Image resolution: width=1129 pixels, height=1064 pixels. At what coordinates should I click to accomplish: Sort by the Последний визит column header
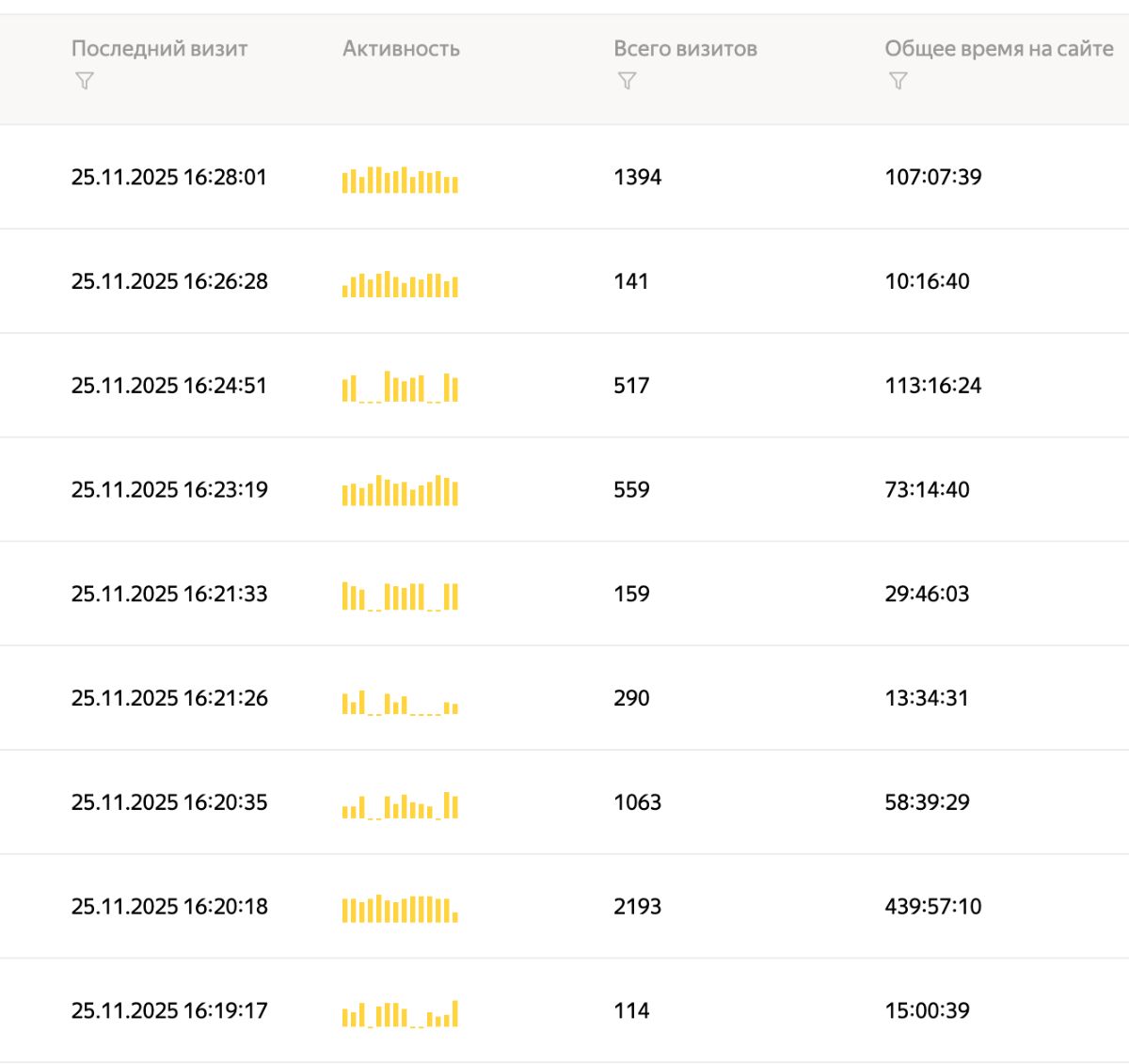point(159,49)
